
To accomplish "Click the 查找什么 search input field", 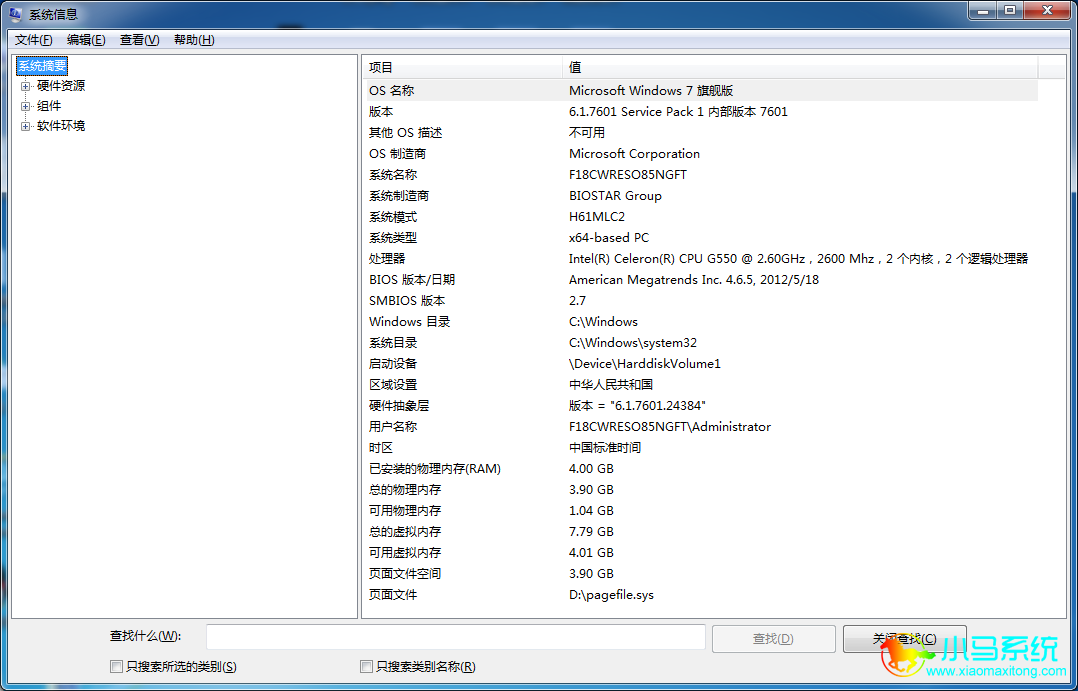I will [456, 637].
